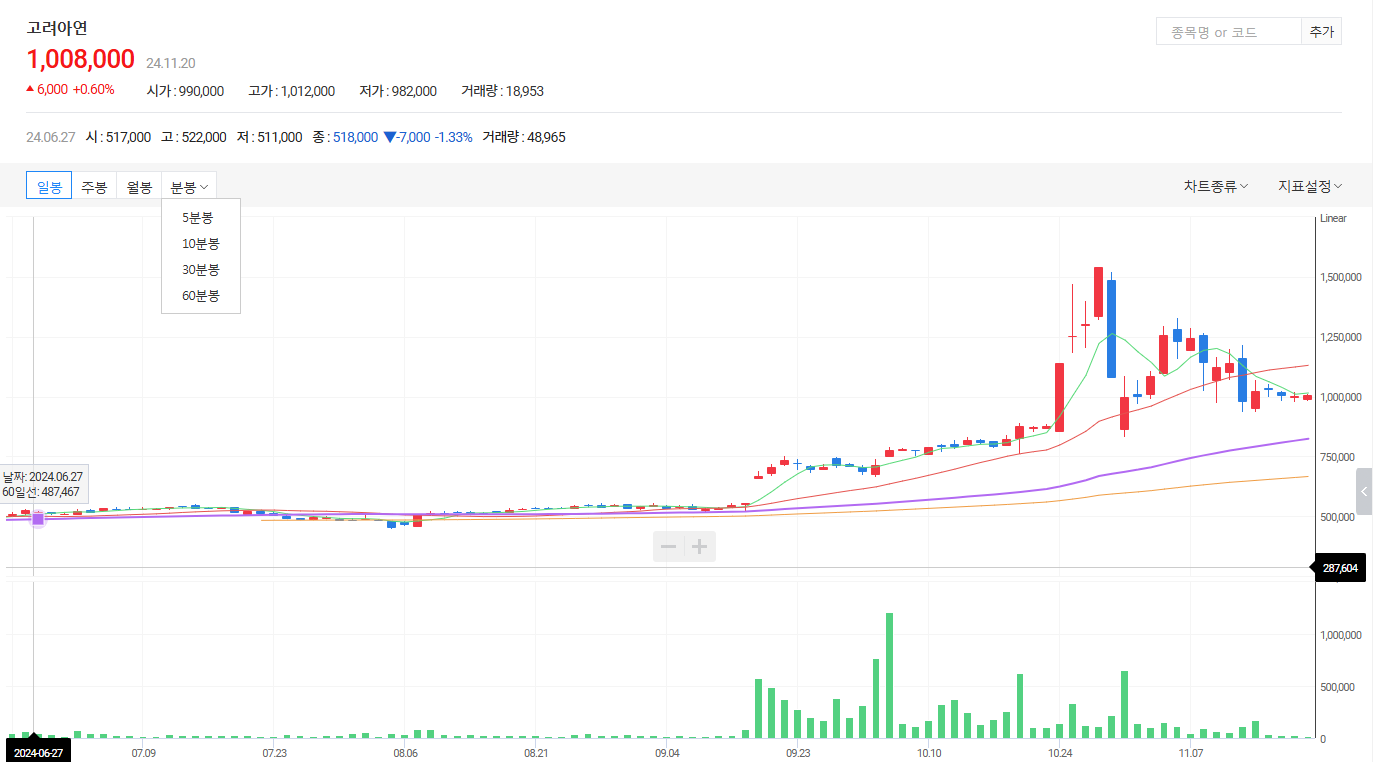This screenshot has width=1373, height=762.
Task: Select the 일봉 daily candle tab
Action: pyautogui.click(x=49, y=186)
